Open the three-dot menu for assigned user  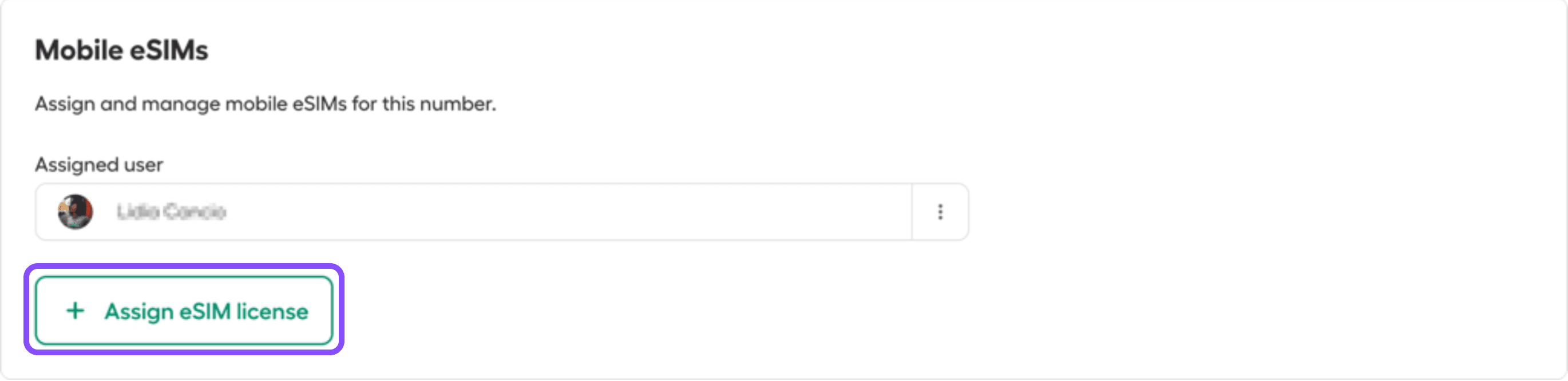(940, 212)
